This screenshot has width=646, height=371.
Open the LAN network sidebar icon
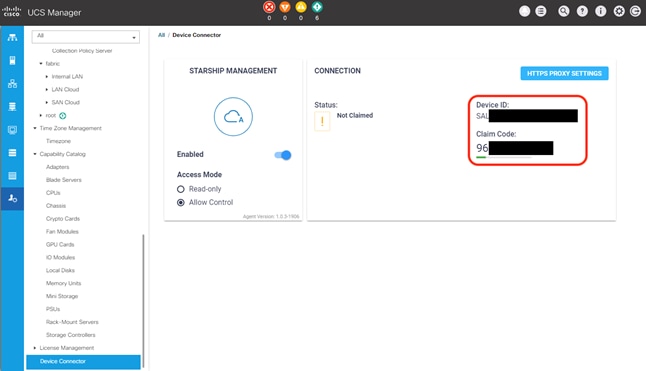(12, 84)
